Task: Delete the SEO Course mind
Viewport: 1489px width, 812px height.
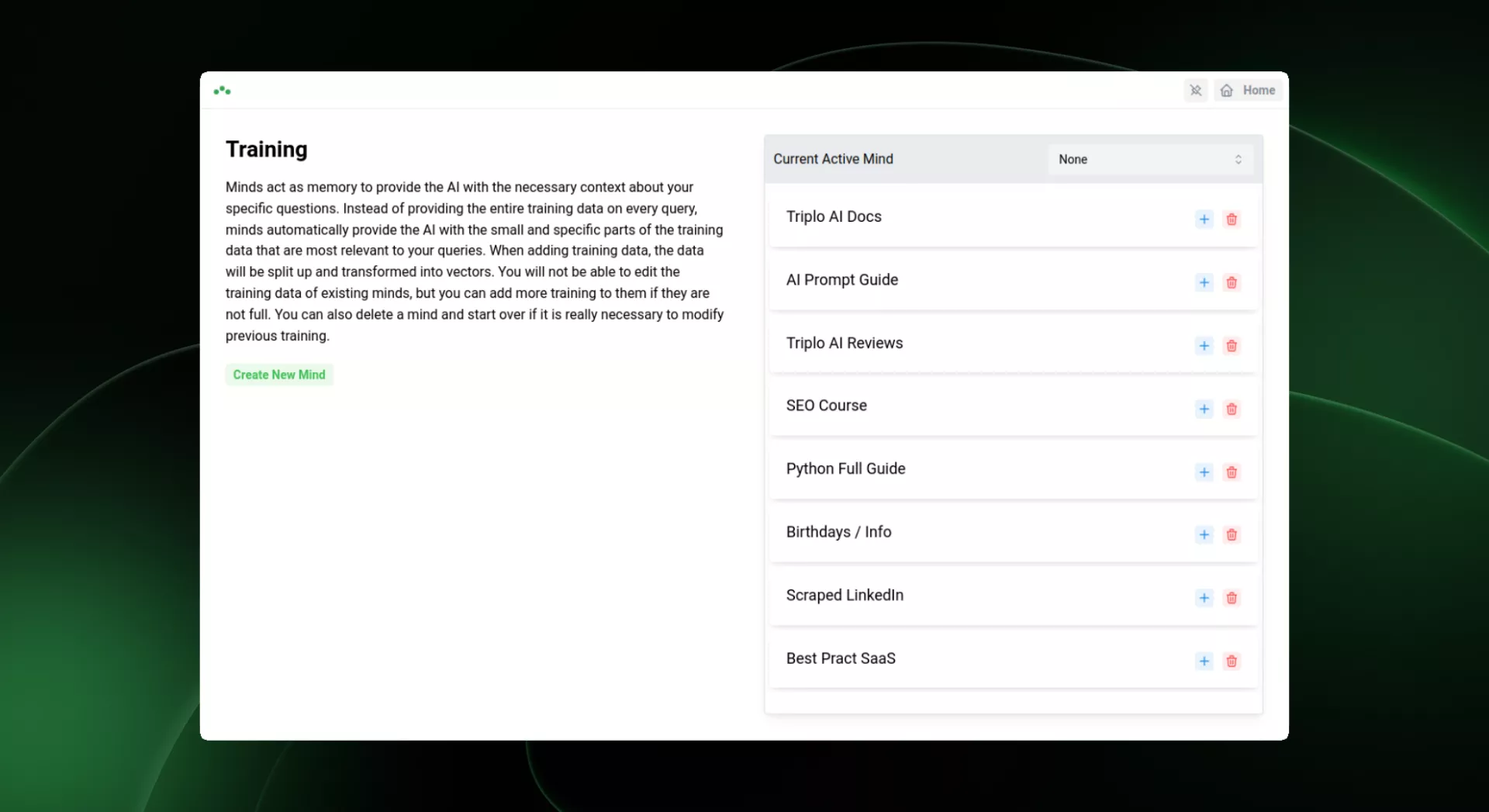Action: [x=1231, y=409]
